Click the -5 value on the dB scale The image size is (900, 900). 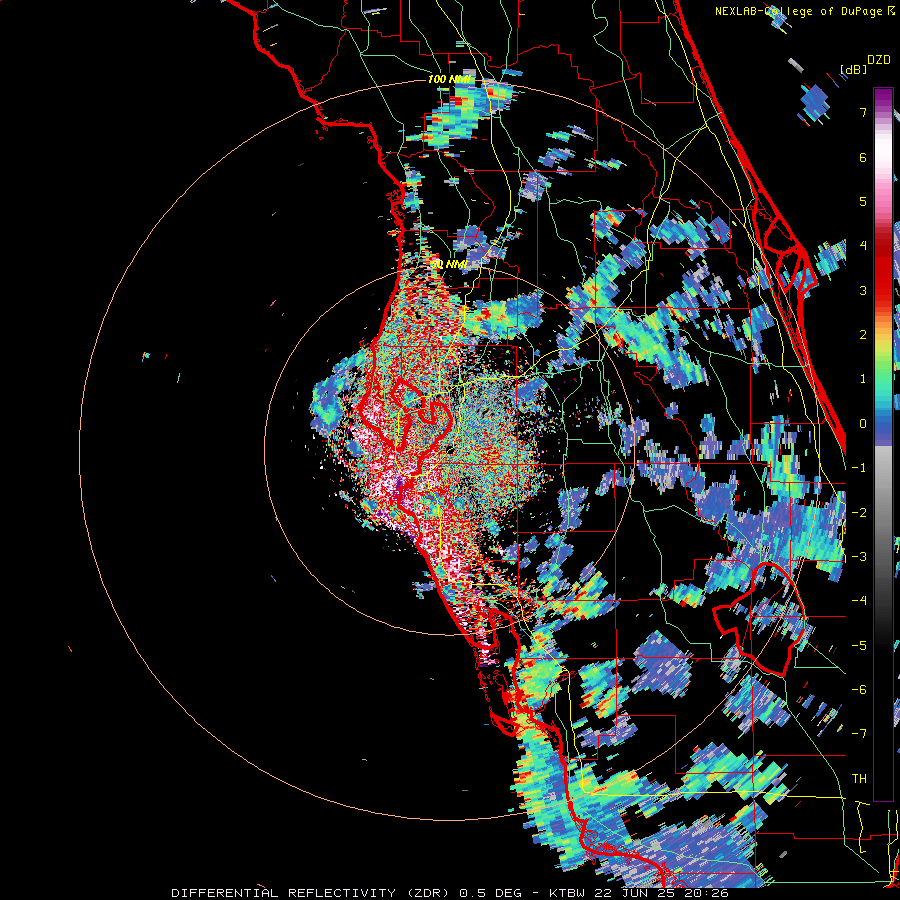point(859,646)
